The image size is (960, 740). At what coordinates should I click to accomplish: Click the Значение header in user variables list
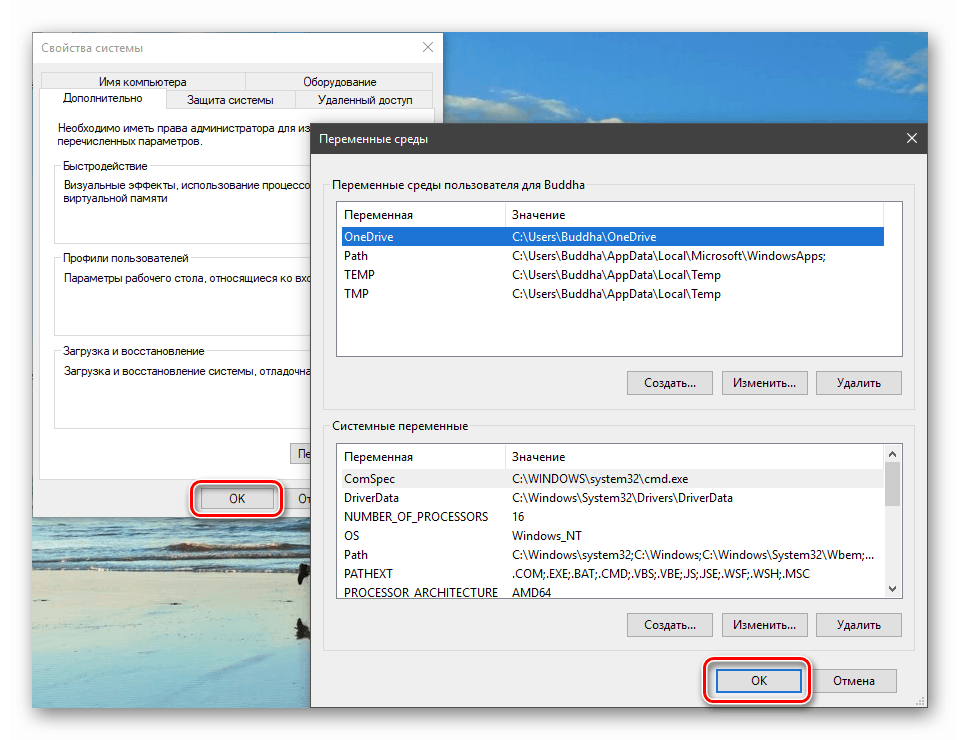694,215
